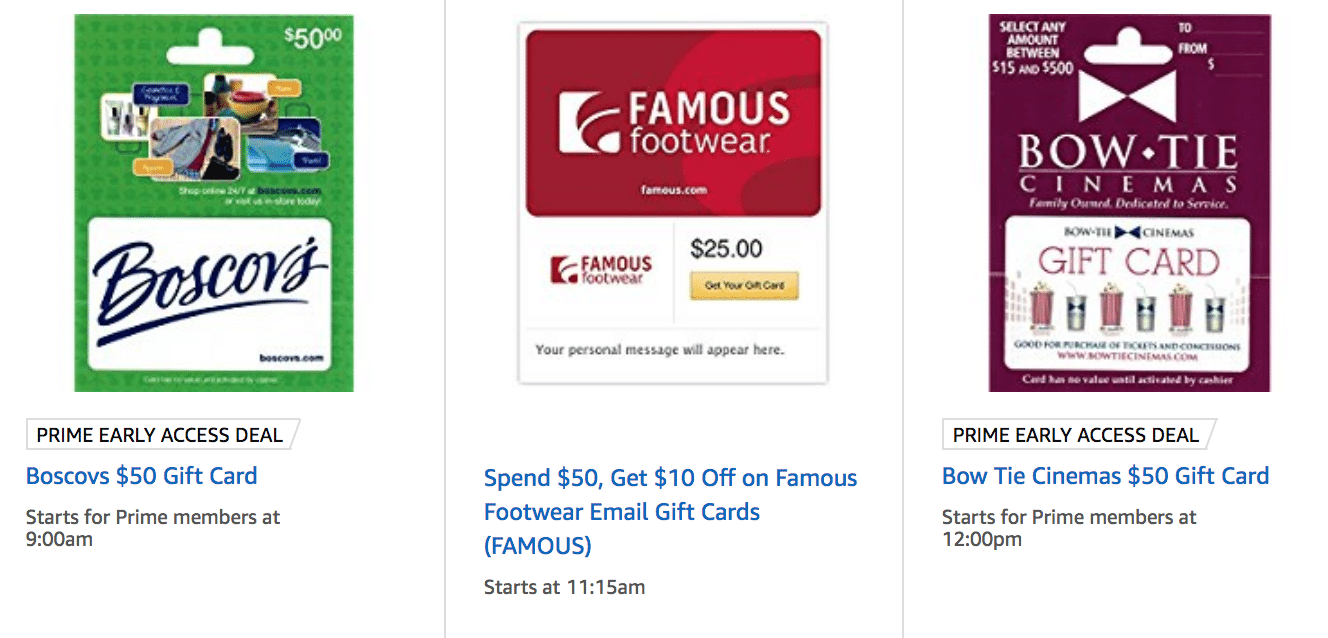Click the Famous Footwear gift card thumbnail
1328x638 pixels.
671,200
